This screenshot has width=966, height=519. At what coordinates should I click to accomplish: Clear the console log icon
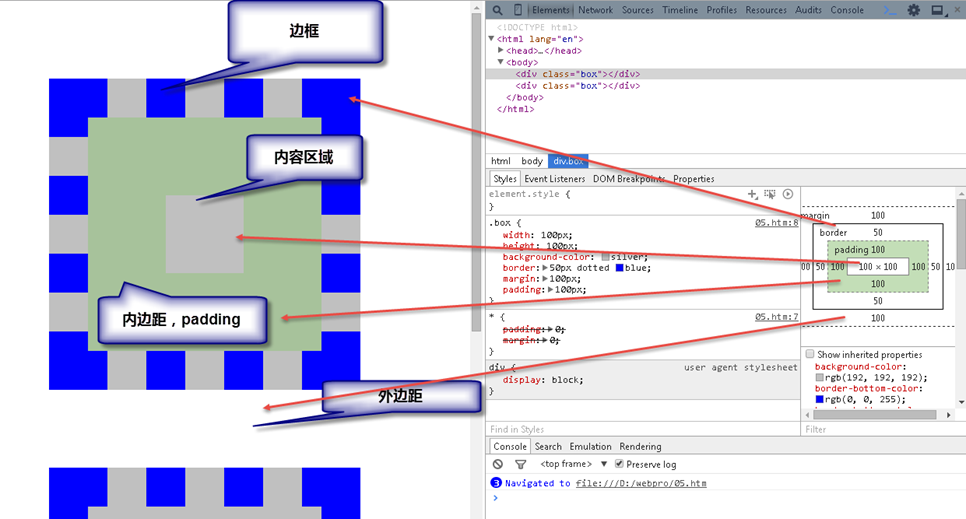(x=498, y=464)
